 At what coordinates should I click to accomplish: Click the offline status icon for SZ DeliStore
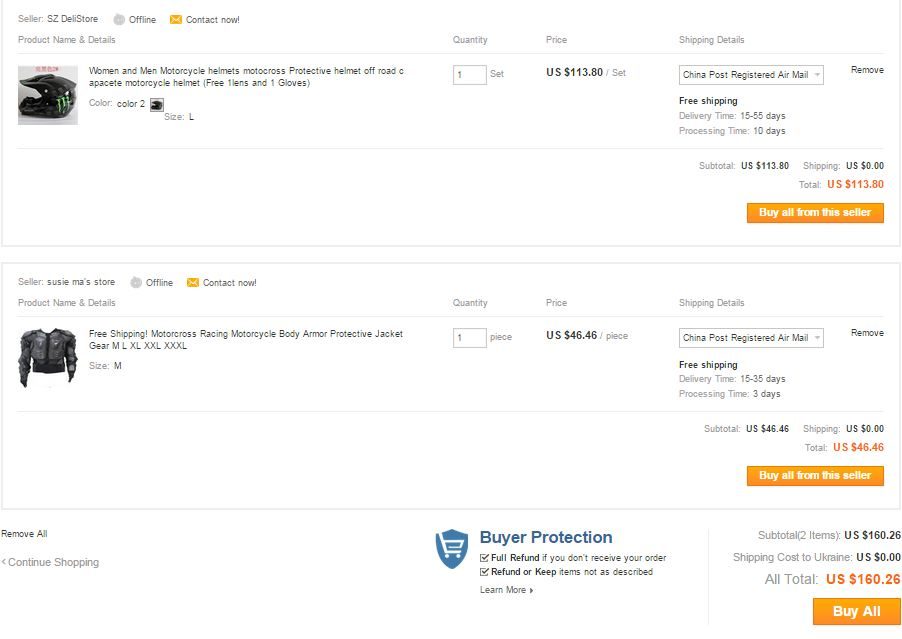[119, 20]
